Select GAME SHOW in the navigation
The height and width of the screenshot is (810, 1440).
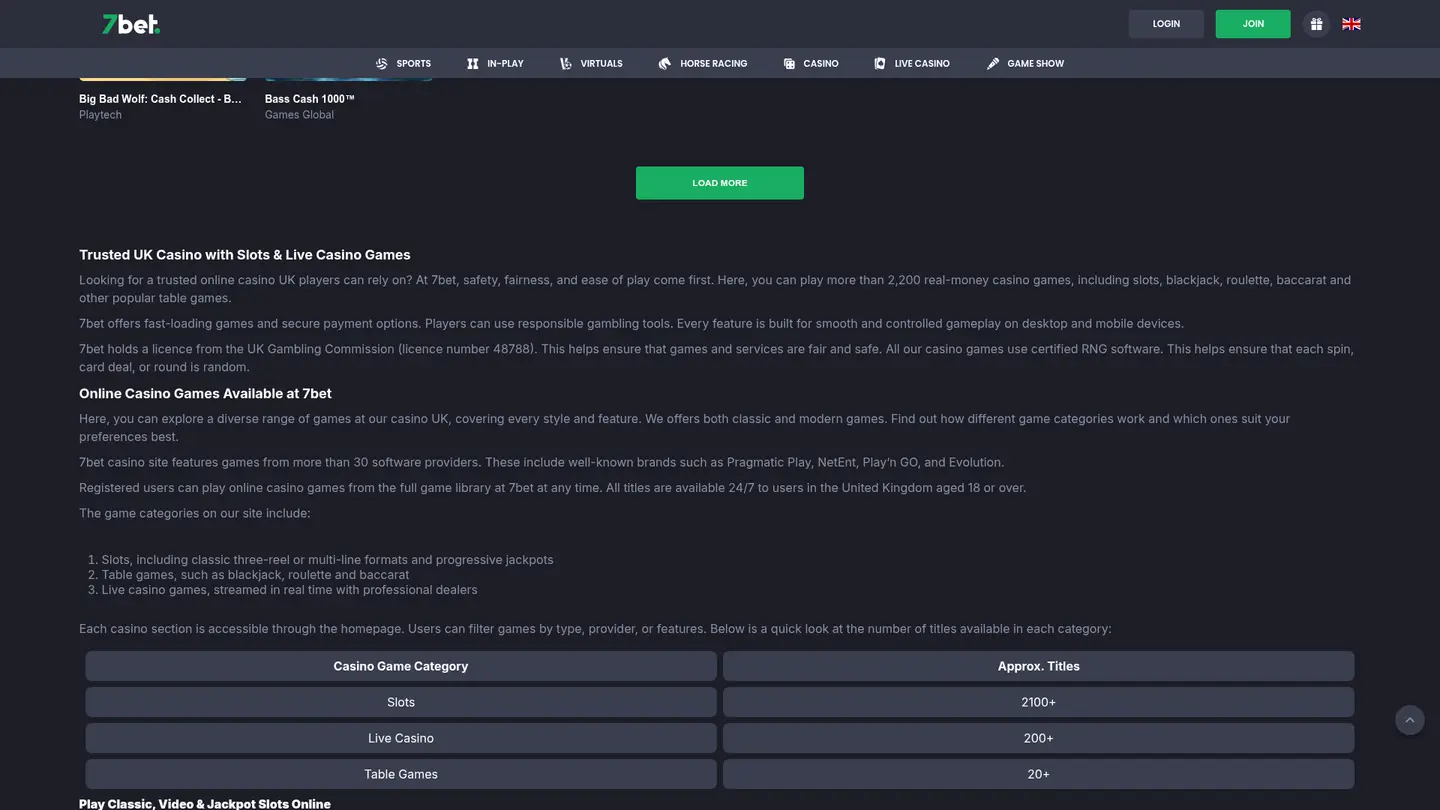click(1036, 63)
